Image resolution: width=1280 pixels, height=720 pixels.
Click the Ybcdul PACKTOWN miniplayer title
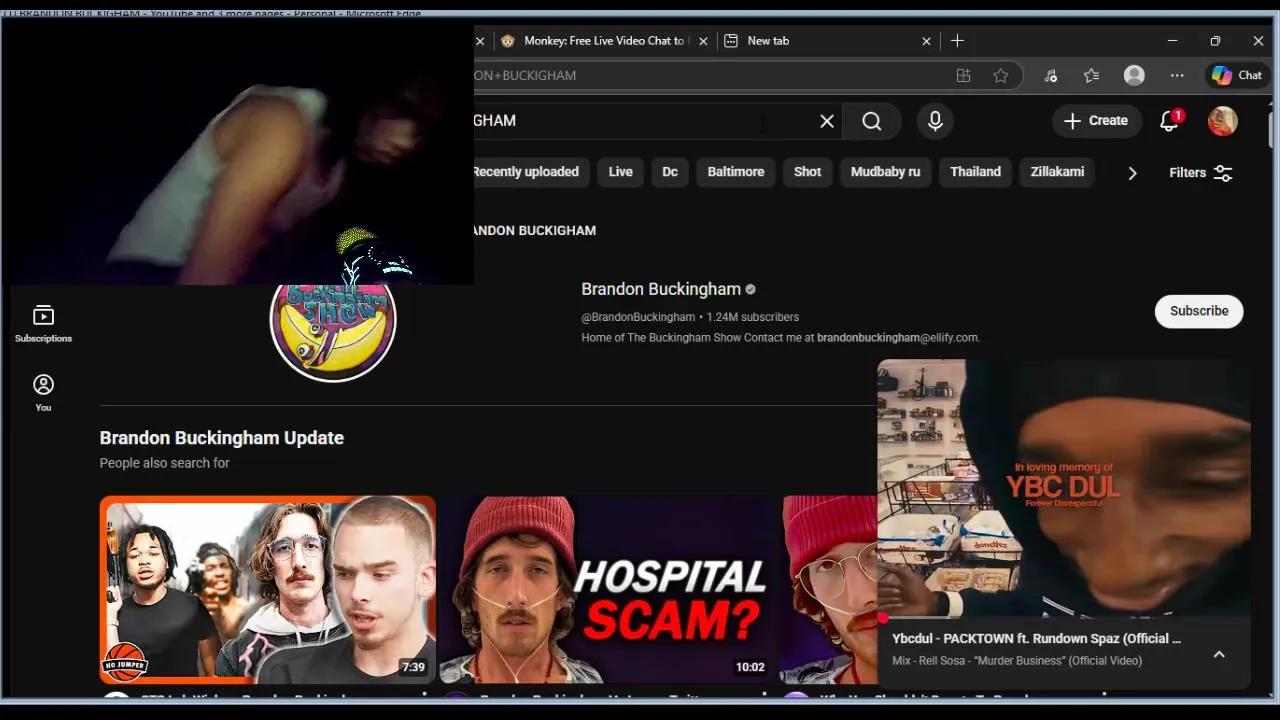(1036, 638)
